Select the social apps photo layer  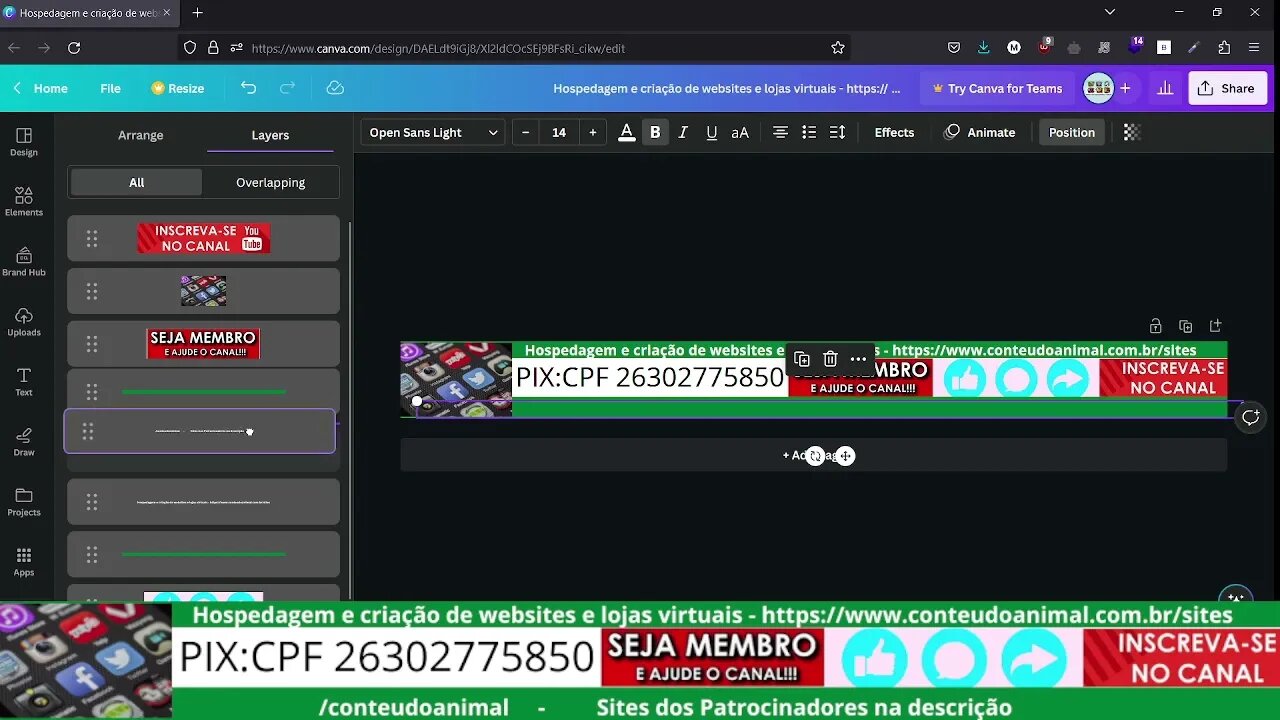point(203,291)
